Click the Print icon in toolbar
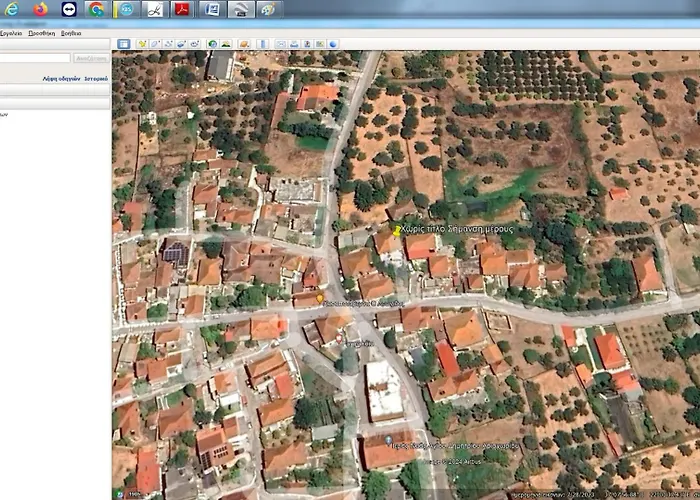Image resolution: width=700 pixels, height=500 pixels. click(295, 44)
